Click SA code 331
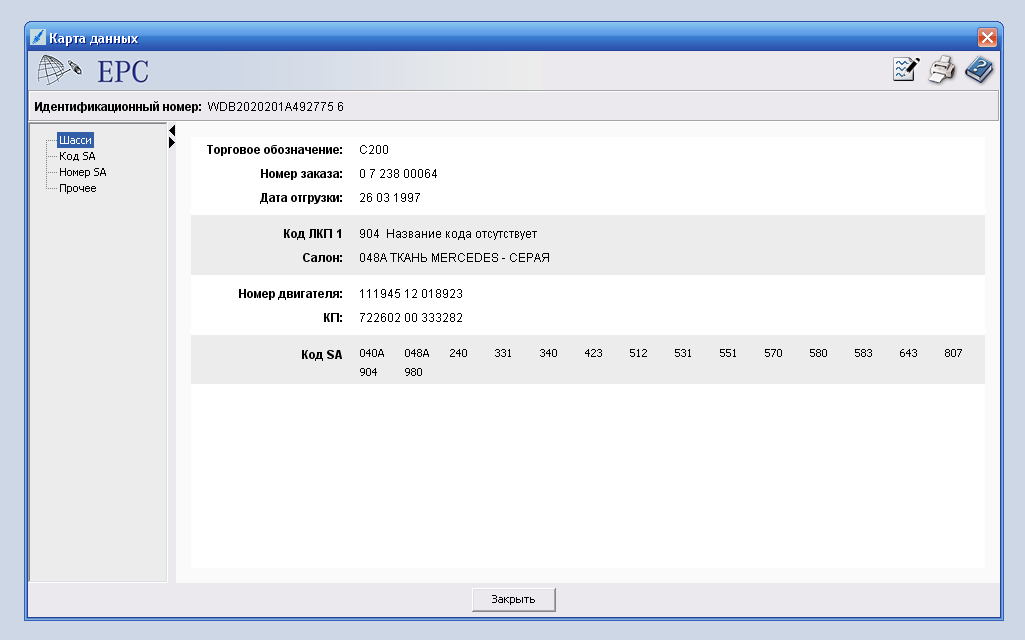 coord(503,353)
